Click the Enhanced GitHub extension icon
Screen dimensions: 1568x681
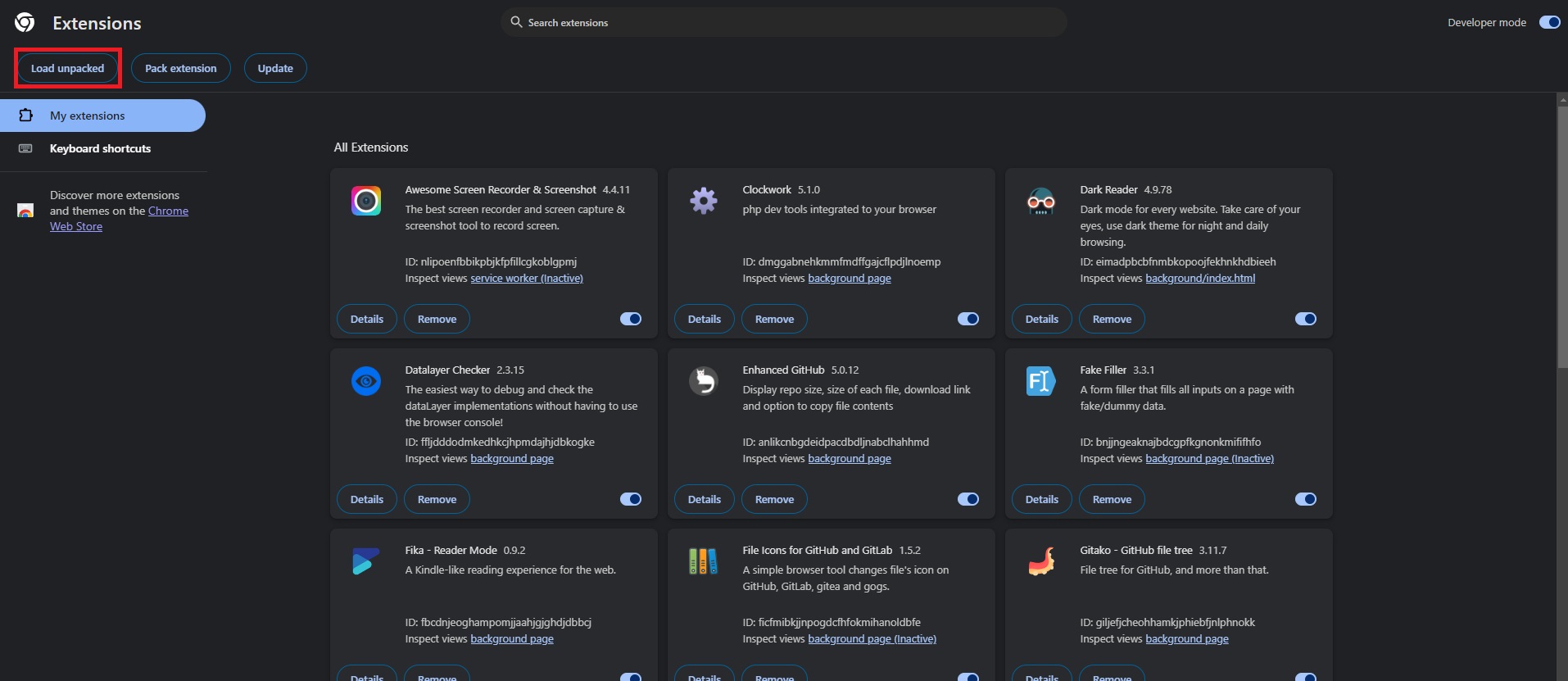(x=704, y=381)
